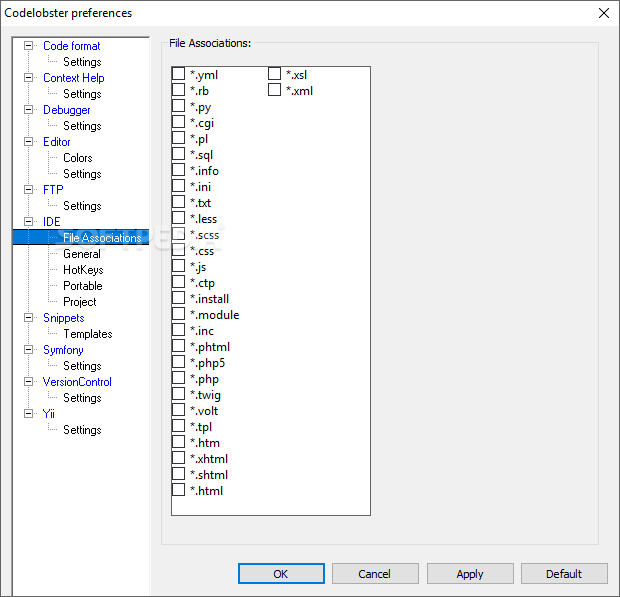Open Settings under FTP
620x597 pixels.
click(x=82, y=206)
